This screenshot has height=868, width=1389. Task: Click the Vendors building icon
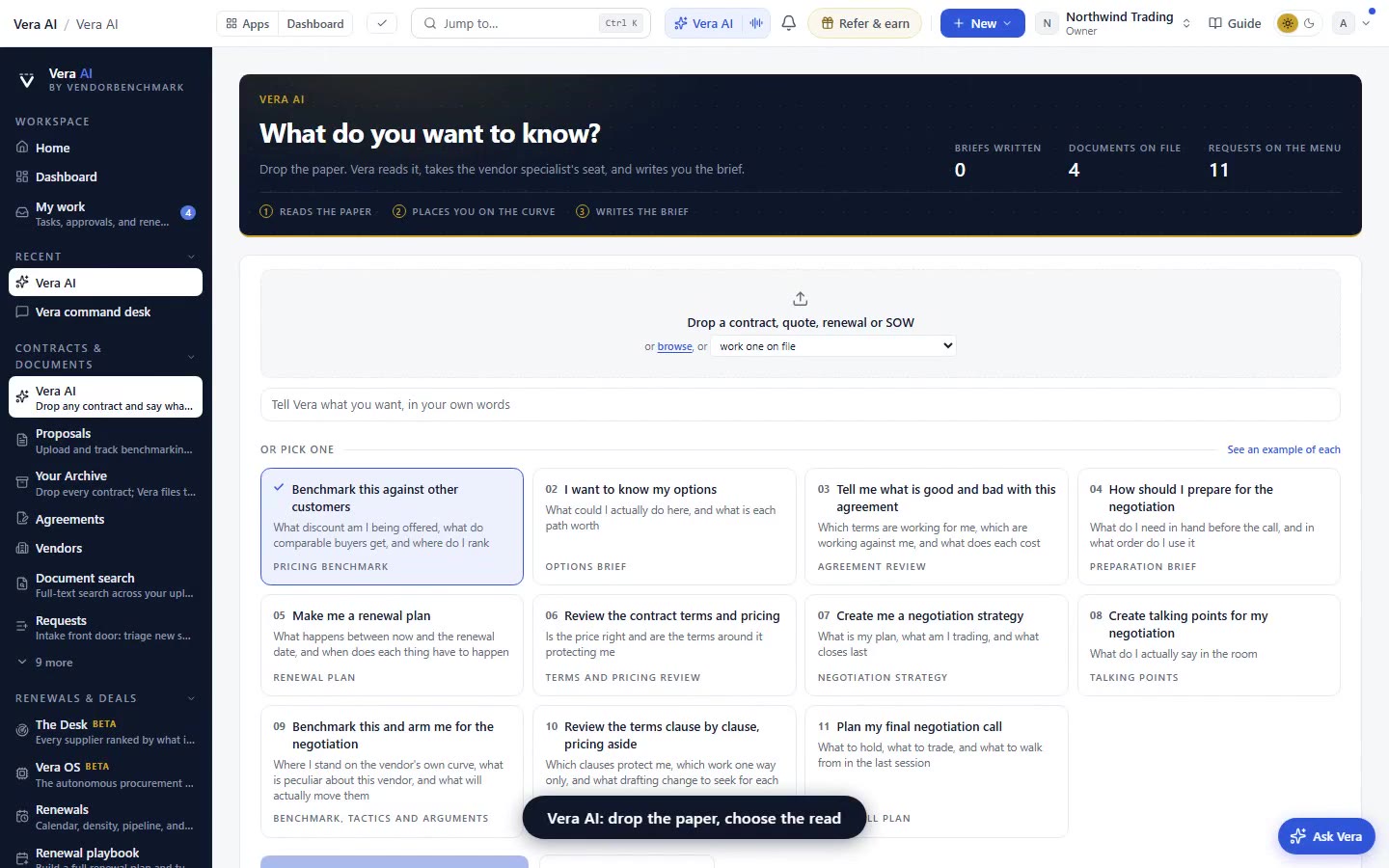click(x=22, y=548)
